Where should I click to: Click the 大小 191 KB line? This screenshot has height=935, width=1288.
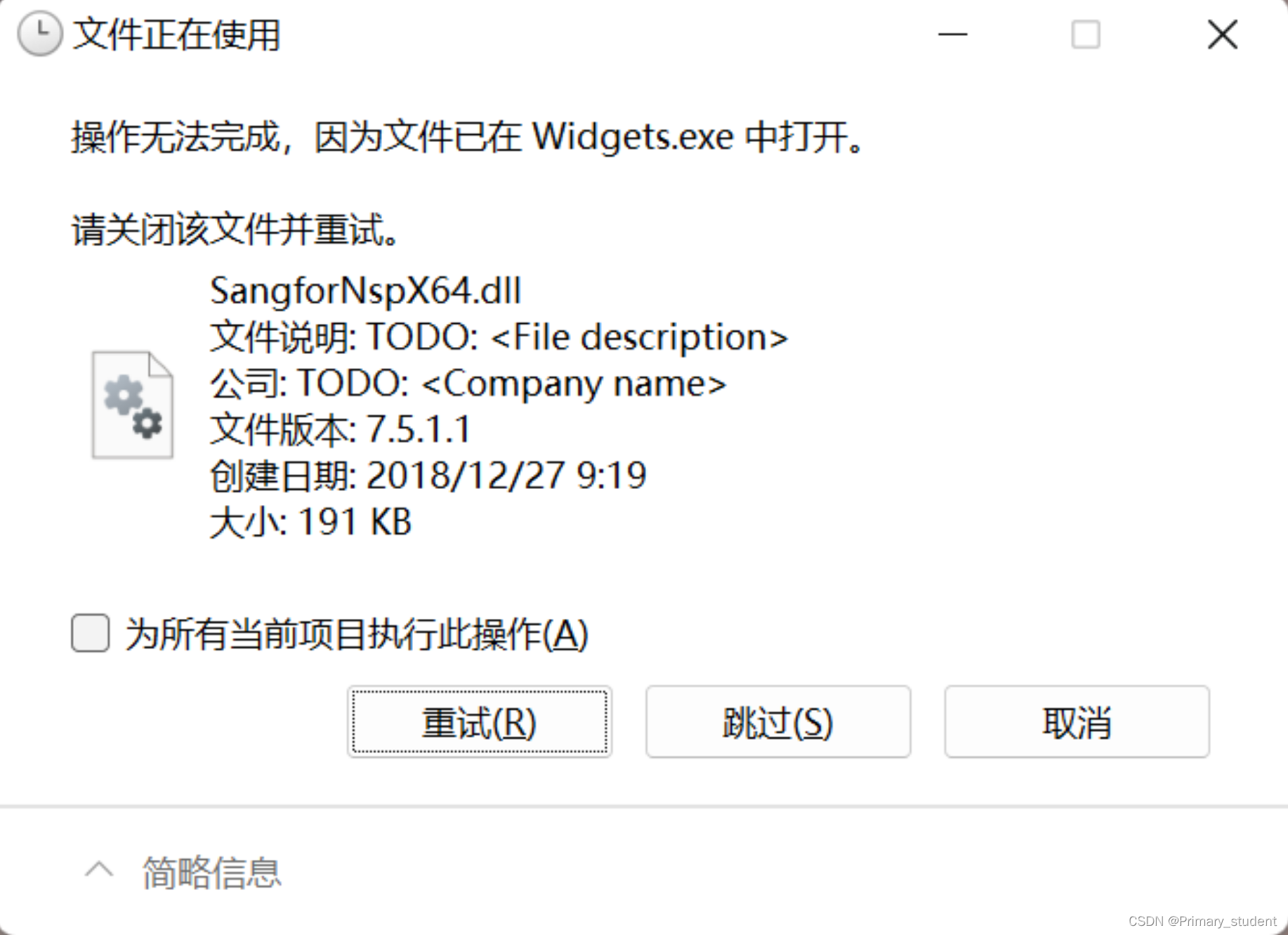click(311, 522)
